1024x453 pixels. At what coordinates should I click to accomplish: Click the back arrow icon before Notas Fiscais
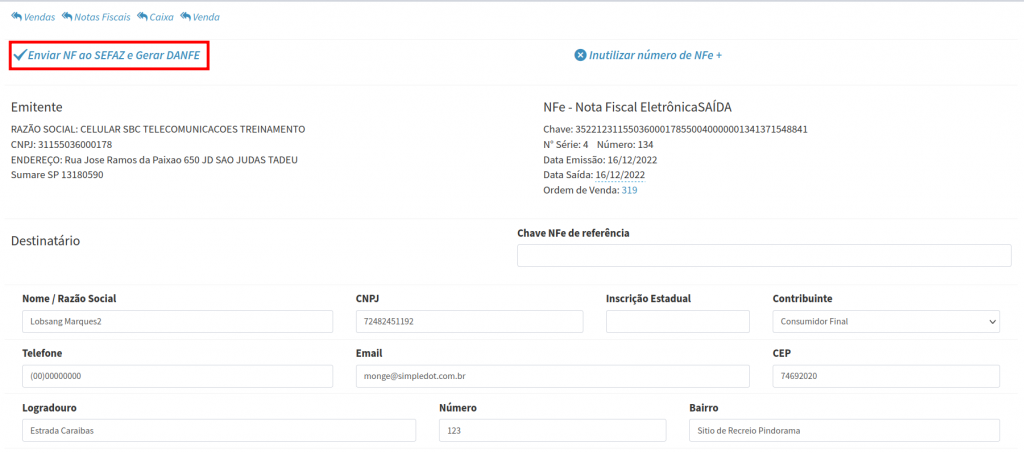67,17
